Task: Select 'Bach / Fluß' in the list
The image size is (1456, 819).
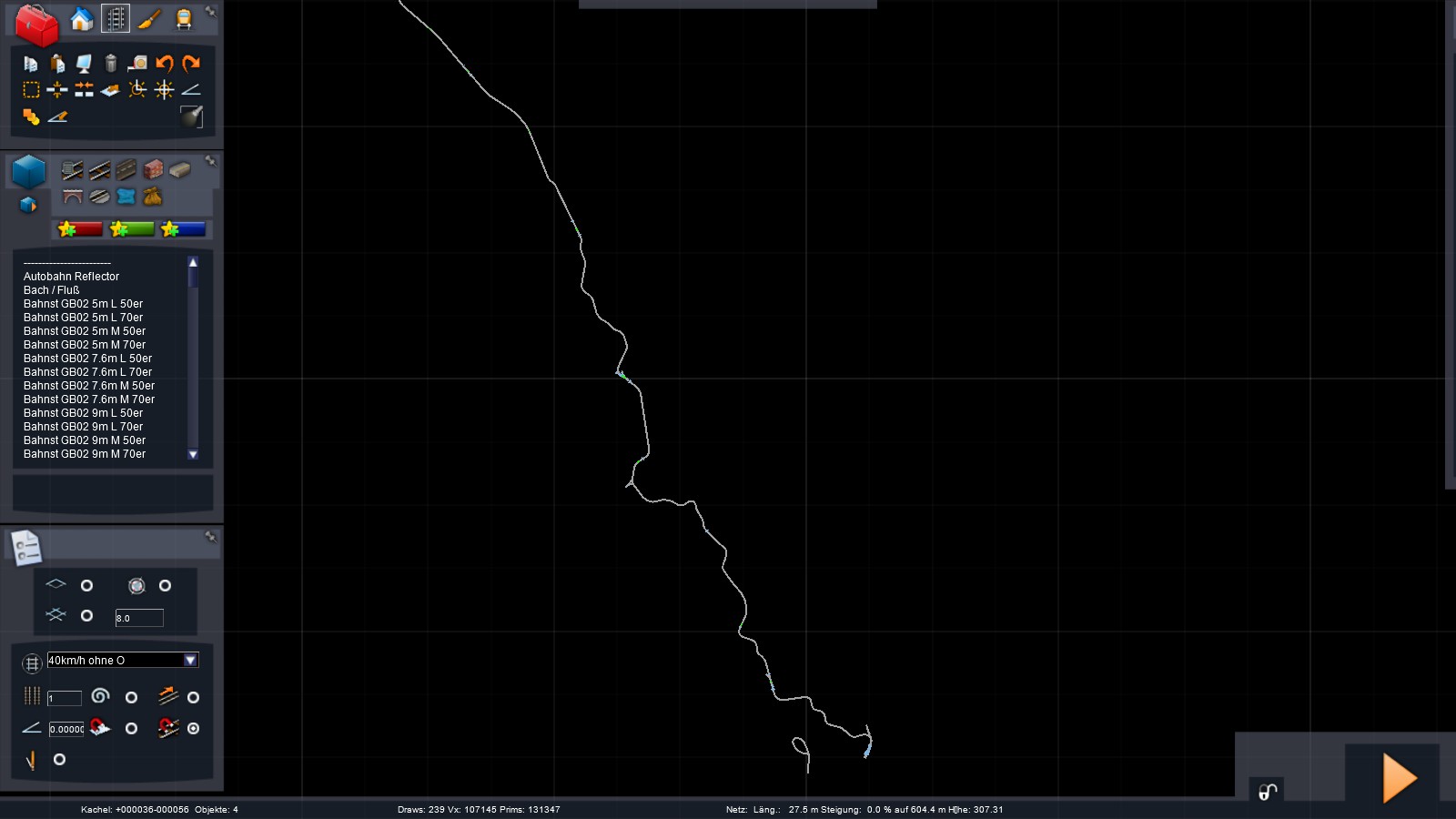Action: coord(51,290)
